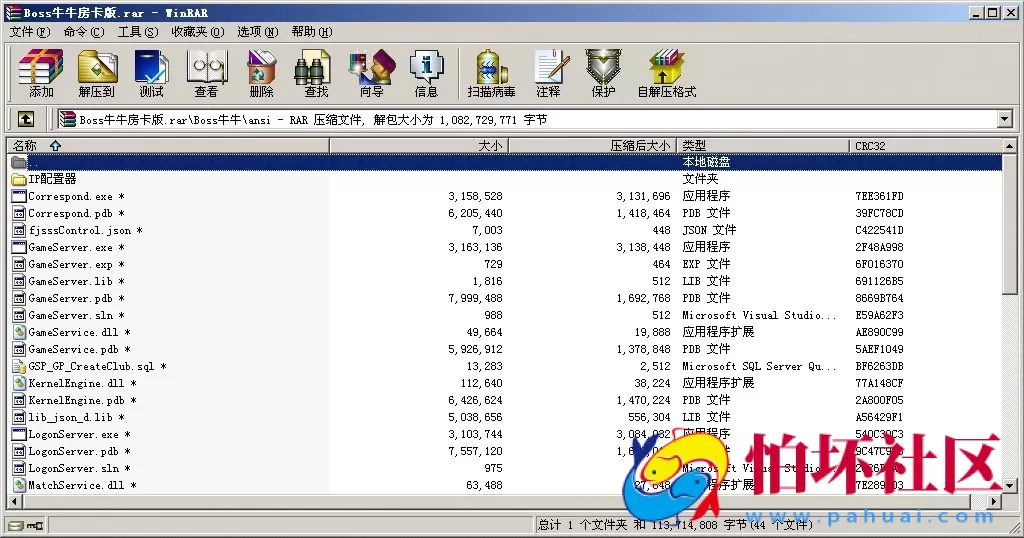Screen dimensions: 1024x538
Task: Sort by the 名称 column header
Action: [x=168, y=146]
